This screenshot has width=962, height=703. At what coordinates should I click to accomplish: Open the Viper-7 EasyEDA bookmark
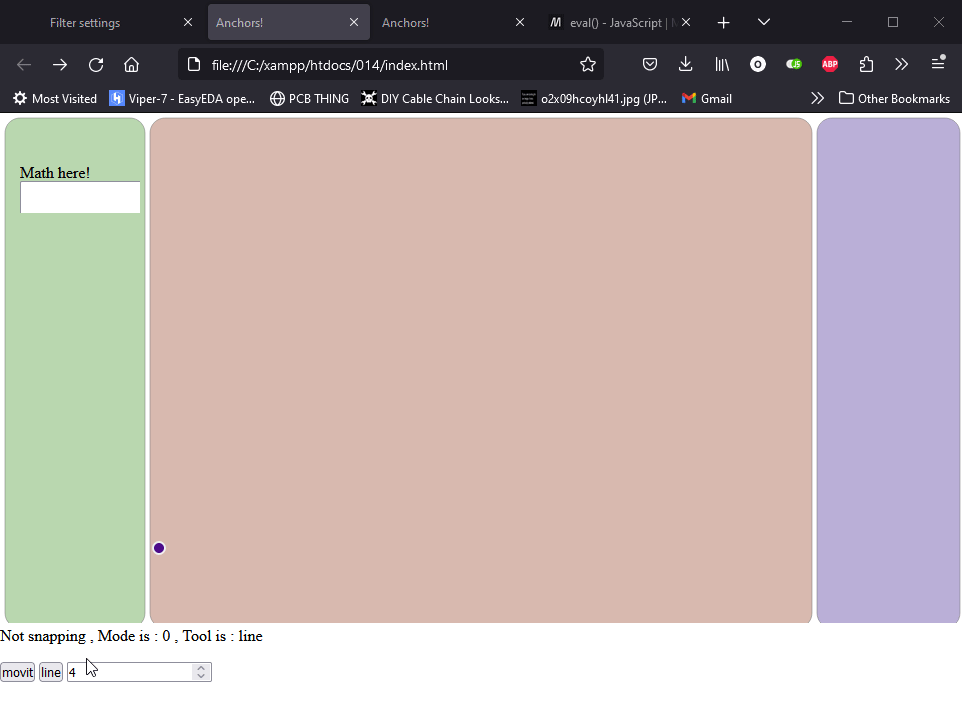182,98
